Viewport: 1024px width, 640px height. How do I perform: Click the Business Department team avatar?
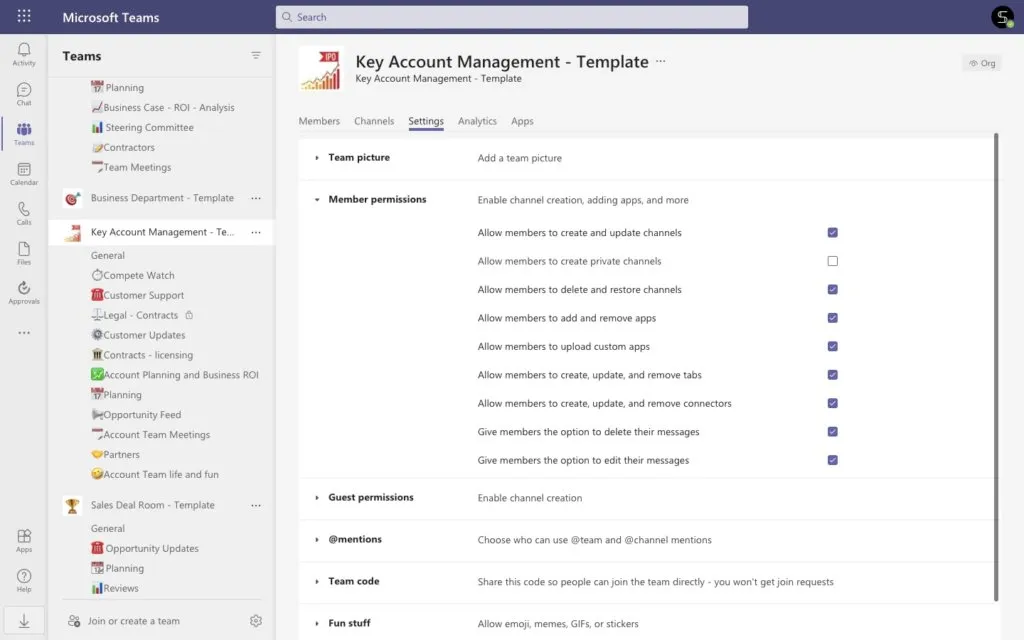(x=72, y=198)
